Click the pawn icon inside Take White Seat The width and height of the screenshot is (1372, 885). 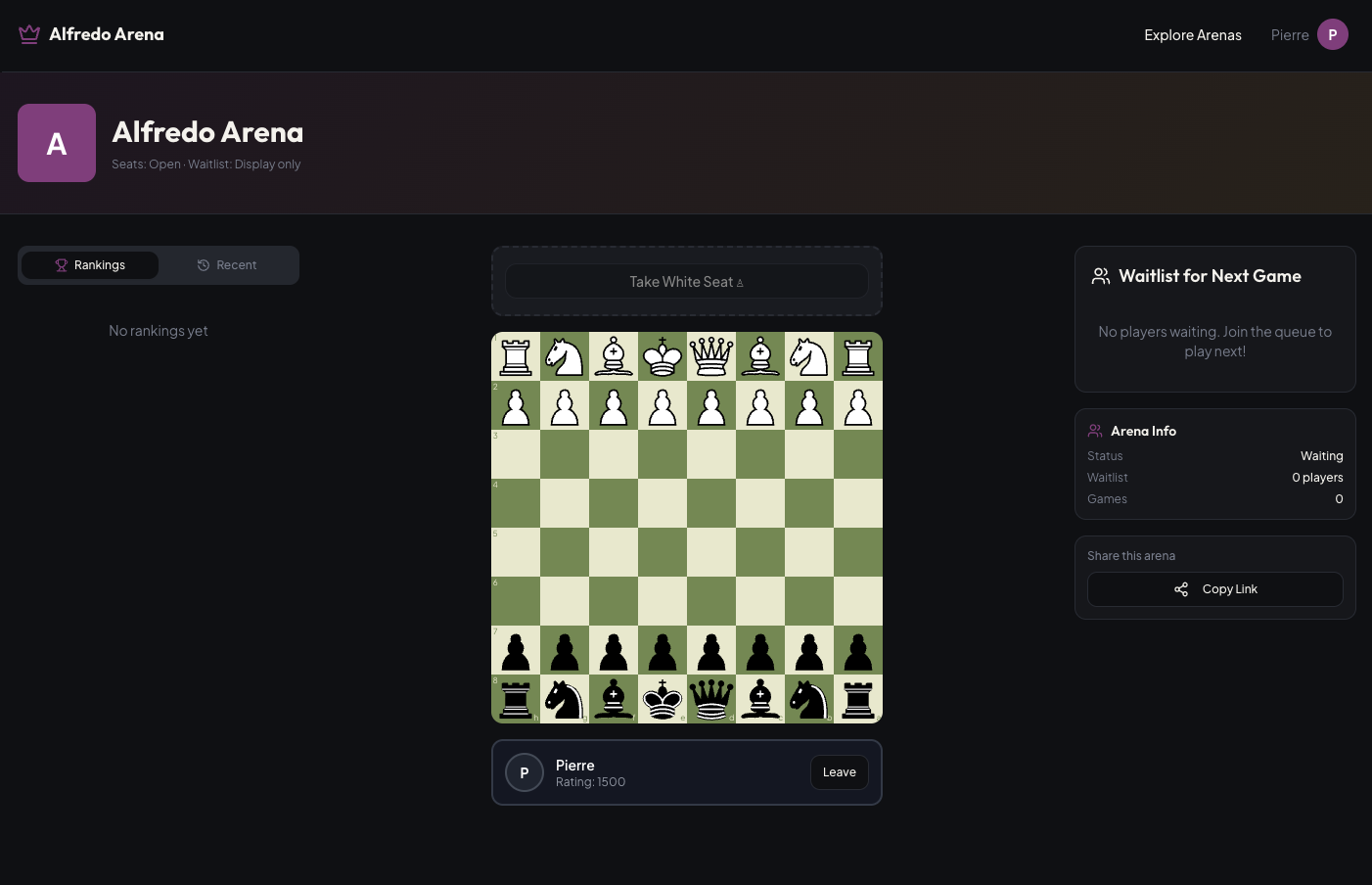[x=741, y=281]
